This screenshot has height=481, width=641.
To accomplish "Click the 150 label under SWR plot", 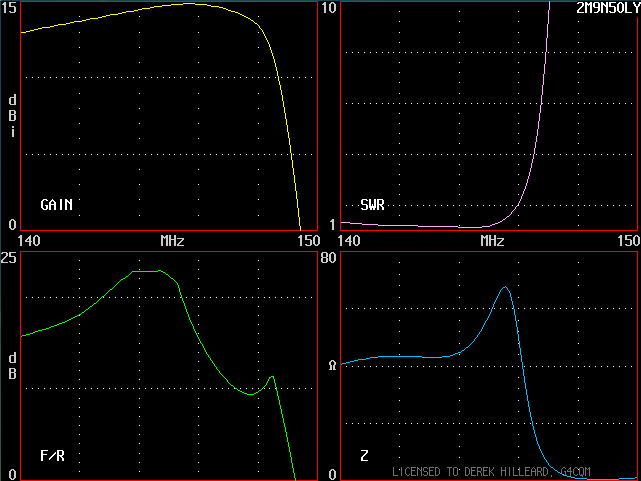I will (x=629, y=241).
